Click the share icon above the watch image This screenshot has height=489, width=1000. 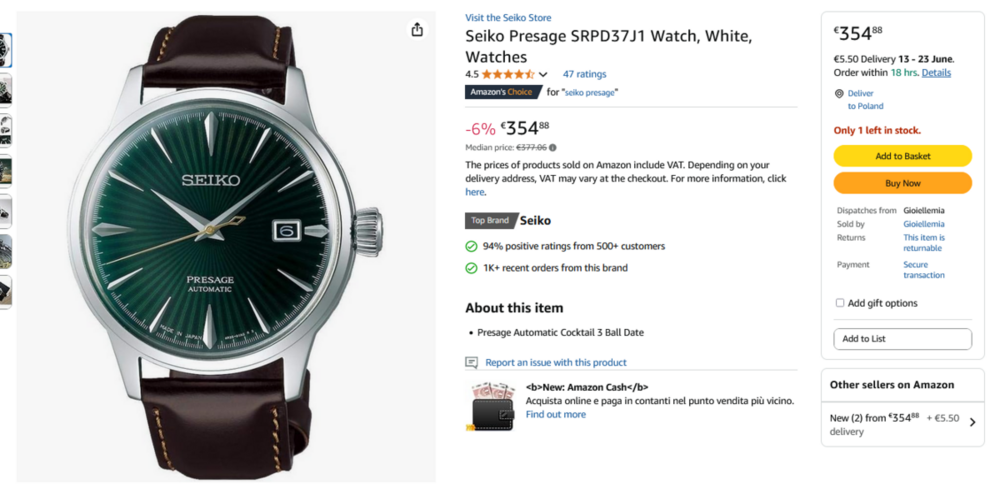coord(417,30)
